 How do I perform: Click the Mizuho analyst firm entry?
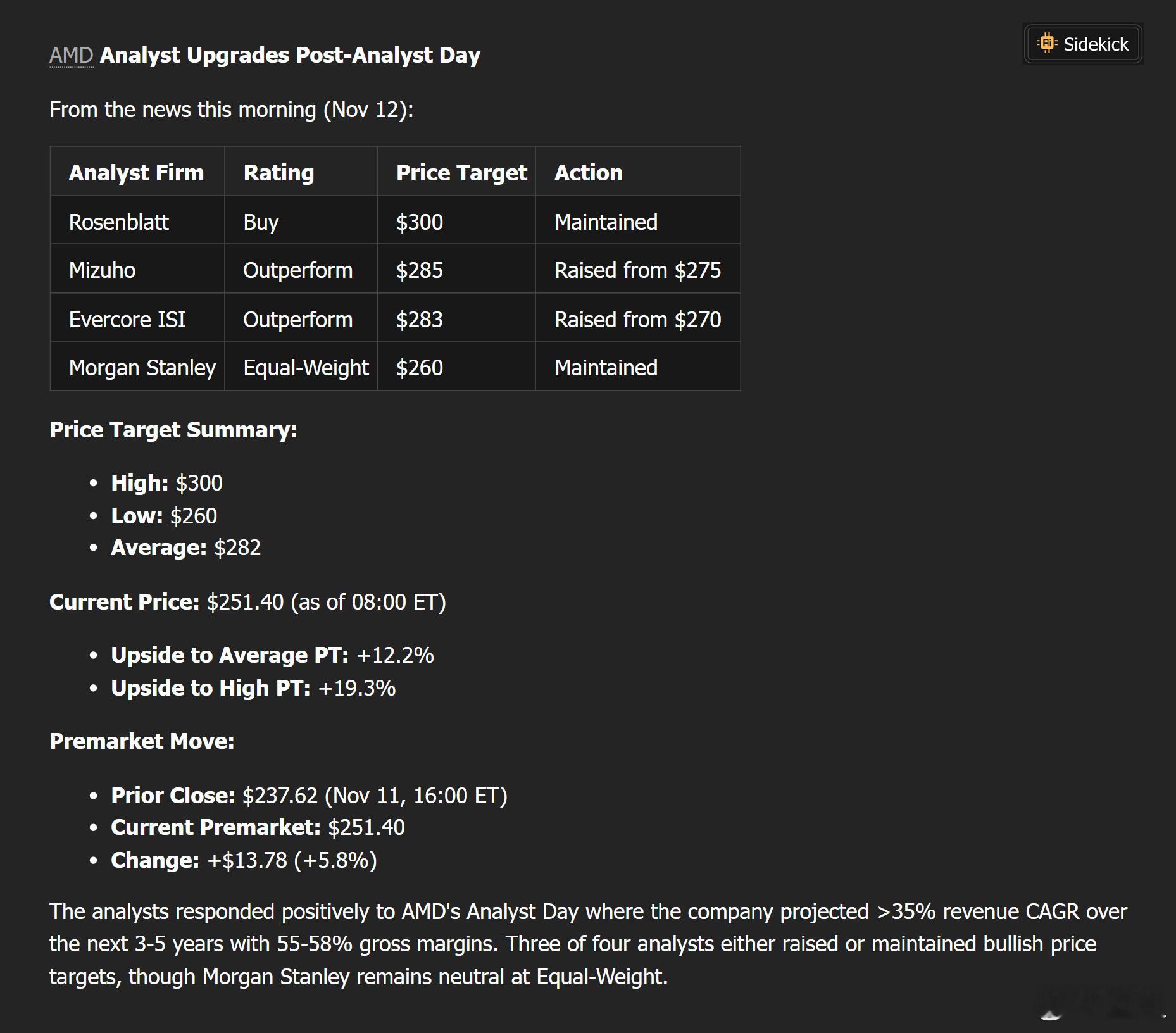102,270
